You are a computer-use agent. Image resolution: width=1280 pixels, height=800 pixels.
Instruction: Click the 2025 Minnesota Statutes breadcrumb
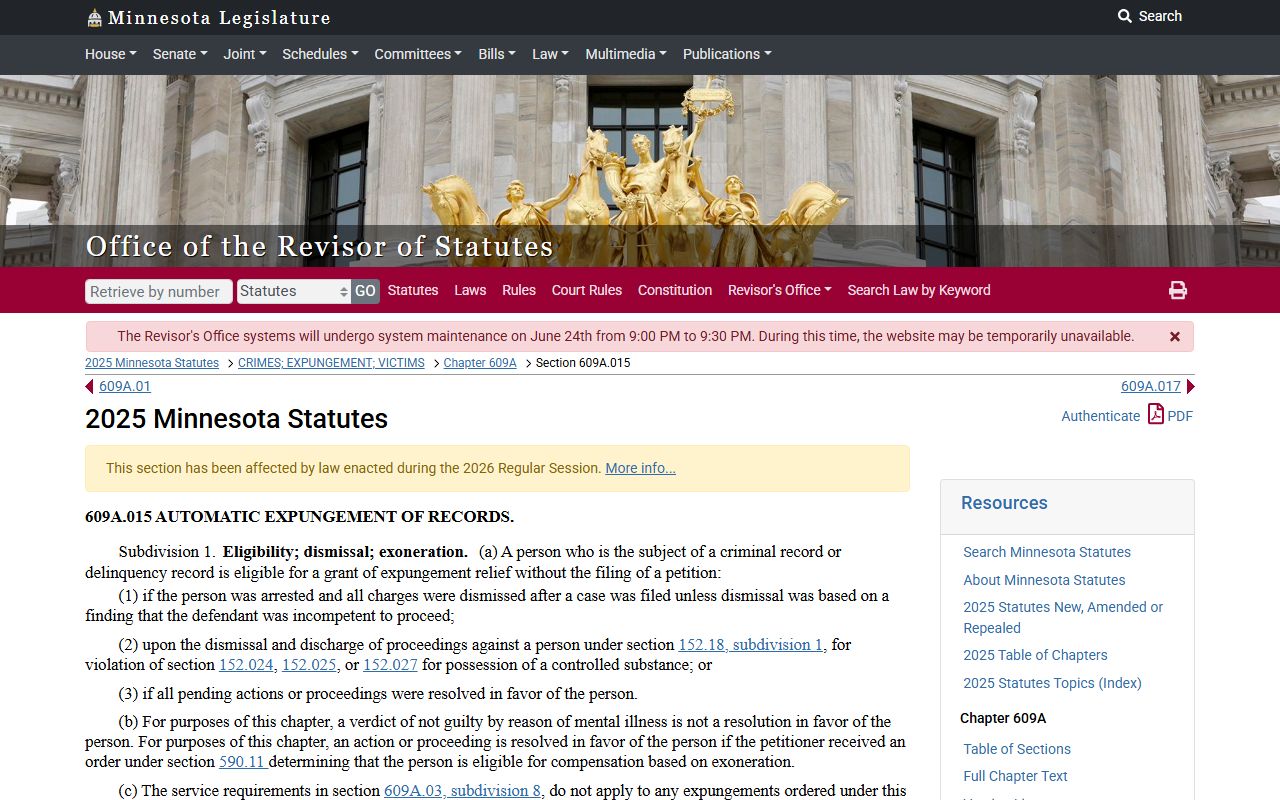152,363
